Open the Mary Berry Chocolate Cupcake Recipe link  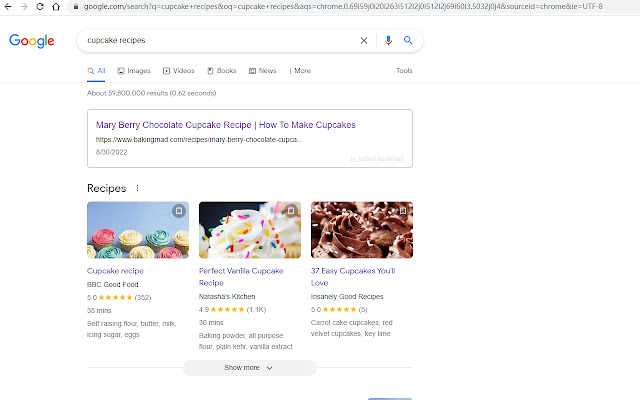[225, 125]
